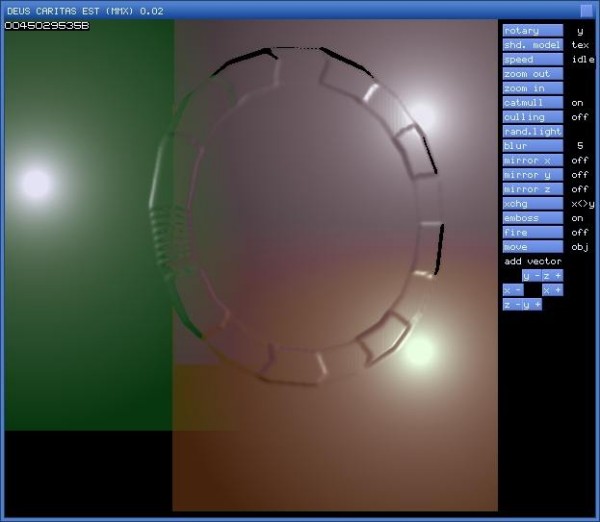
Task: Toggle the emboss effect
Action: [x=532, y=218]
